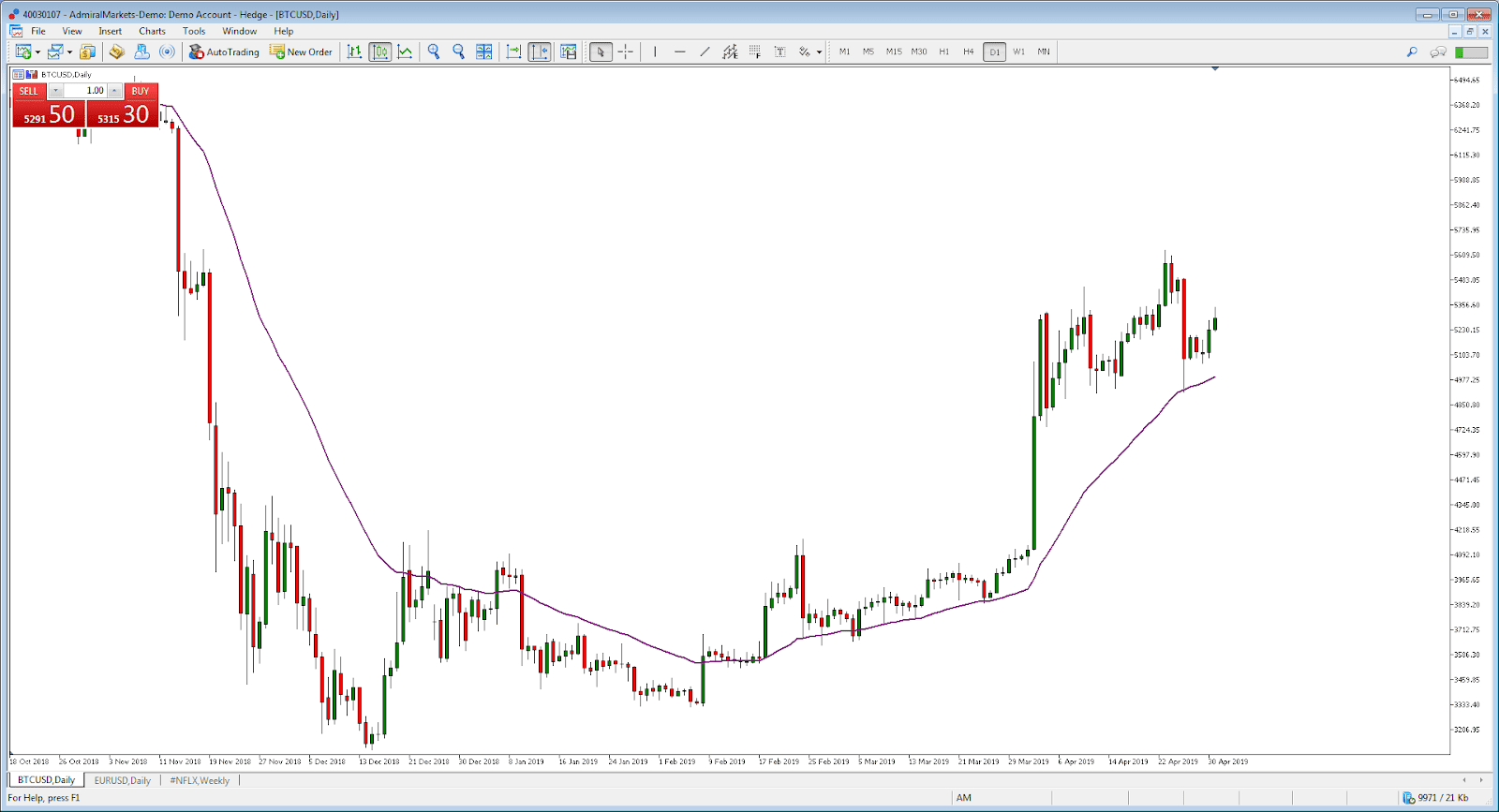Select the vertical line drawing tool
Image resolution: width=1499 pixels, height=812 pixels.
[655, 52]
